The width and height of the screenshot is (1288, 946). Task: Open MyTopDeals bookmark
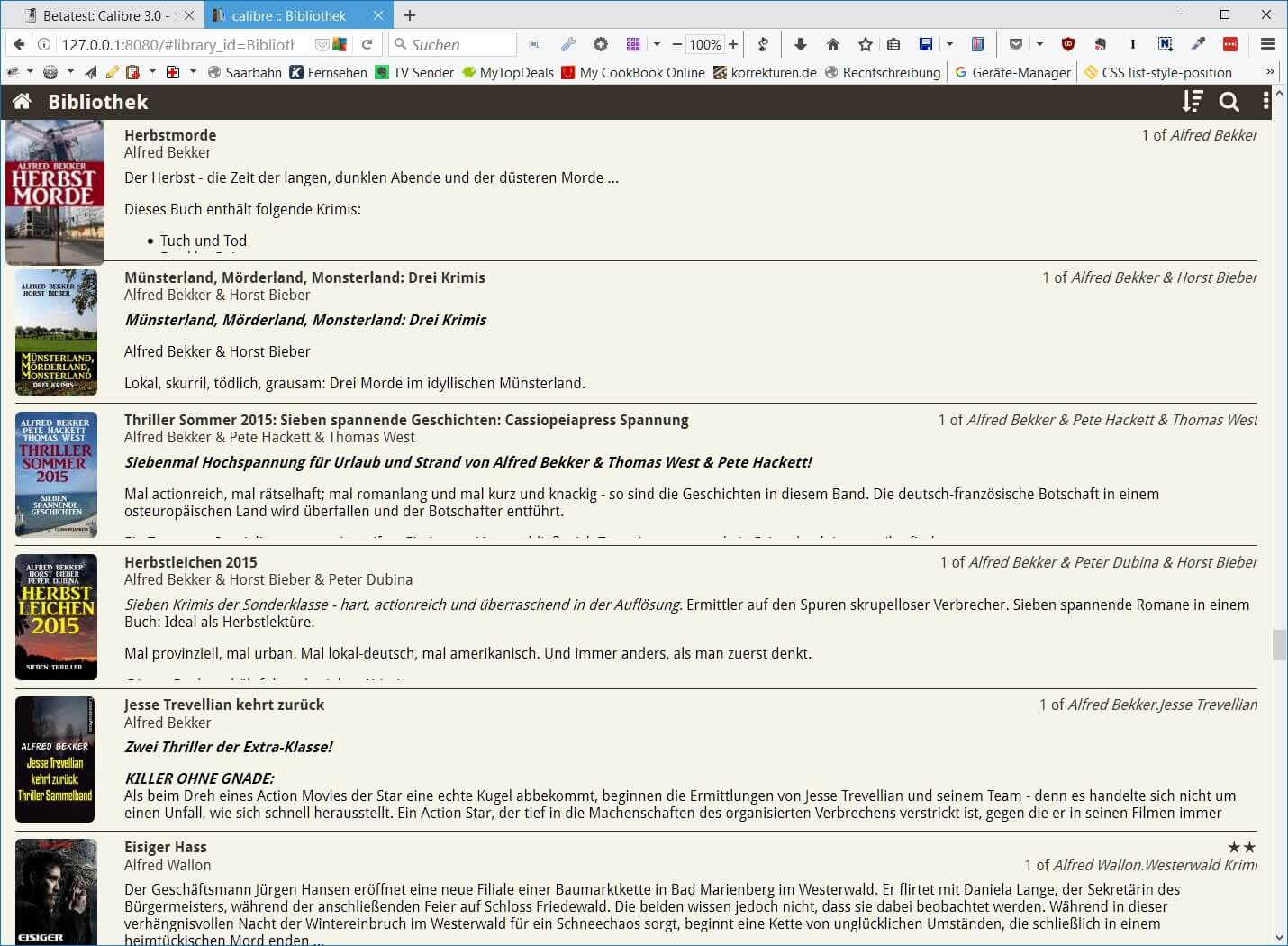[x=508, y=72]
